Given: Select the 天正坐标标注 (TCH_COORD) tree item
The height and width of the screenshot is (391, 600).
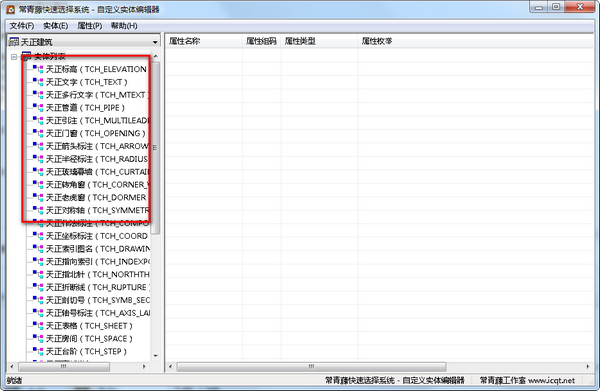Looking at the screenshot, I should [96, 236].
